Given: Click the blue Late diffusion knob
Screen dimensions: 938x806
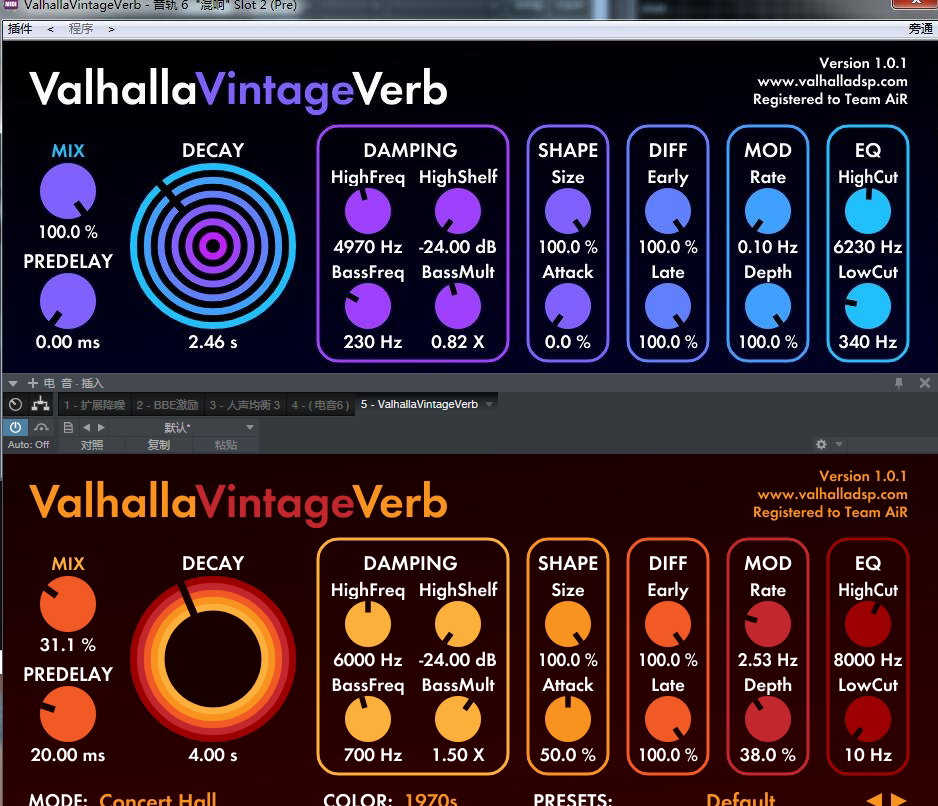Looking at the screenshot, I should click(668, 306).
